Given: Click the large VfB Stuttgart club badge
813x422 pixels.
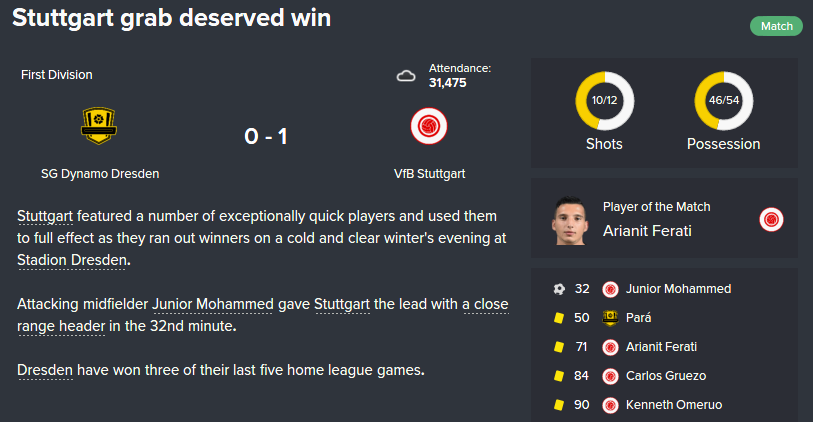Looking at the screenshot, I should [429, 126].
